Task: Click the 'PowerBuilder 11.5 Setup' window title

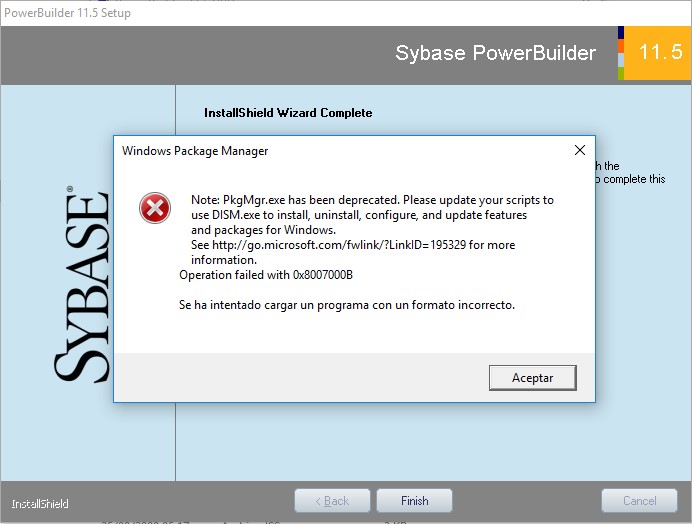Action: [68, 13]
